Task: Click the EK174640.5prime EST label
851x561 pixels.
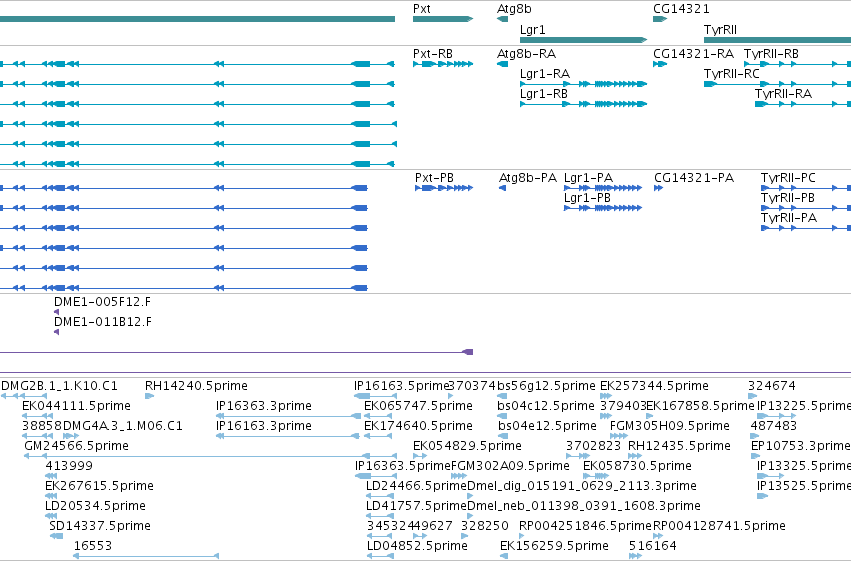Action: pyautogui.click(x=418, y=426)
